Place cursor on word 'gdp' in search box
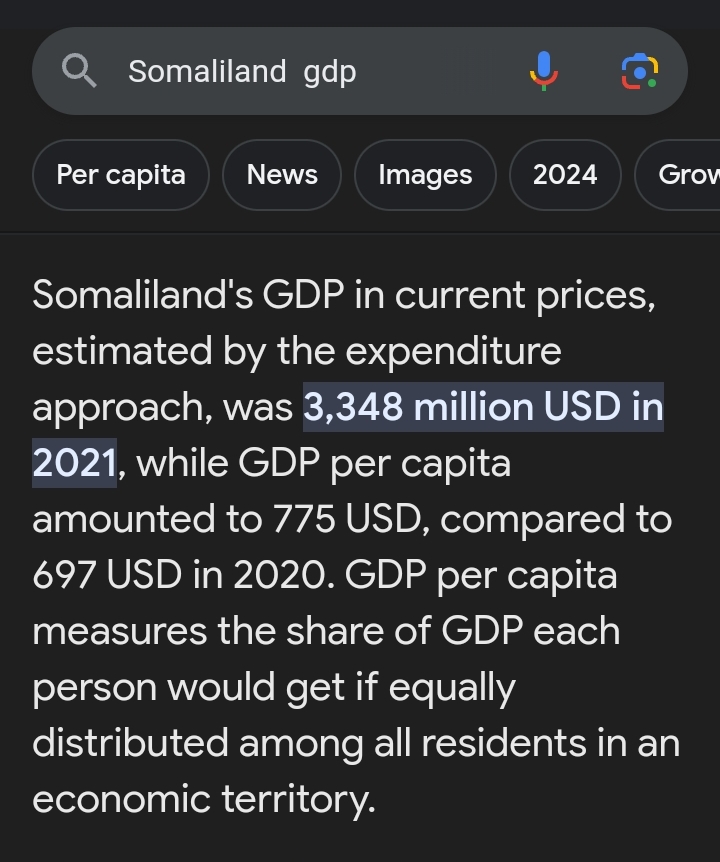Image resolution: width=720 pixels, height=862 pixels. click(330, 73)
